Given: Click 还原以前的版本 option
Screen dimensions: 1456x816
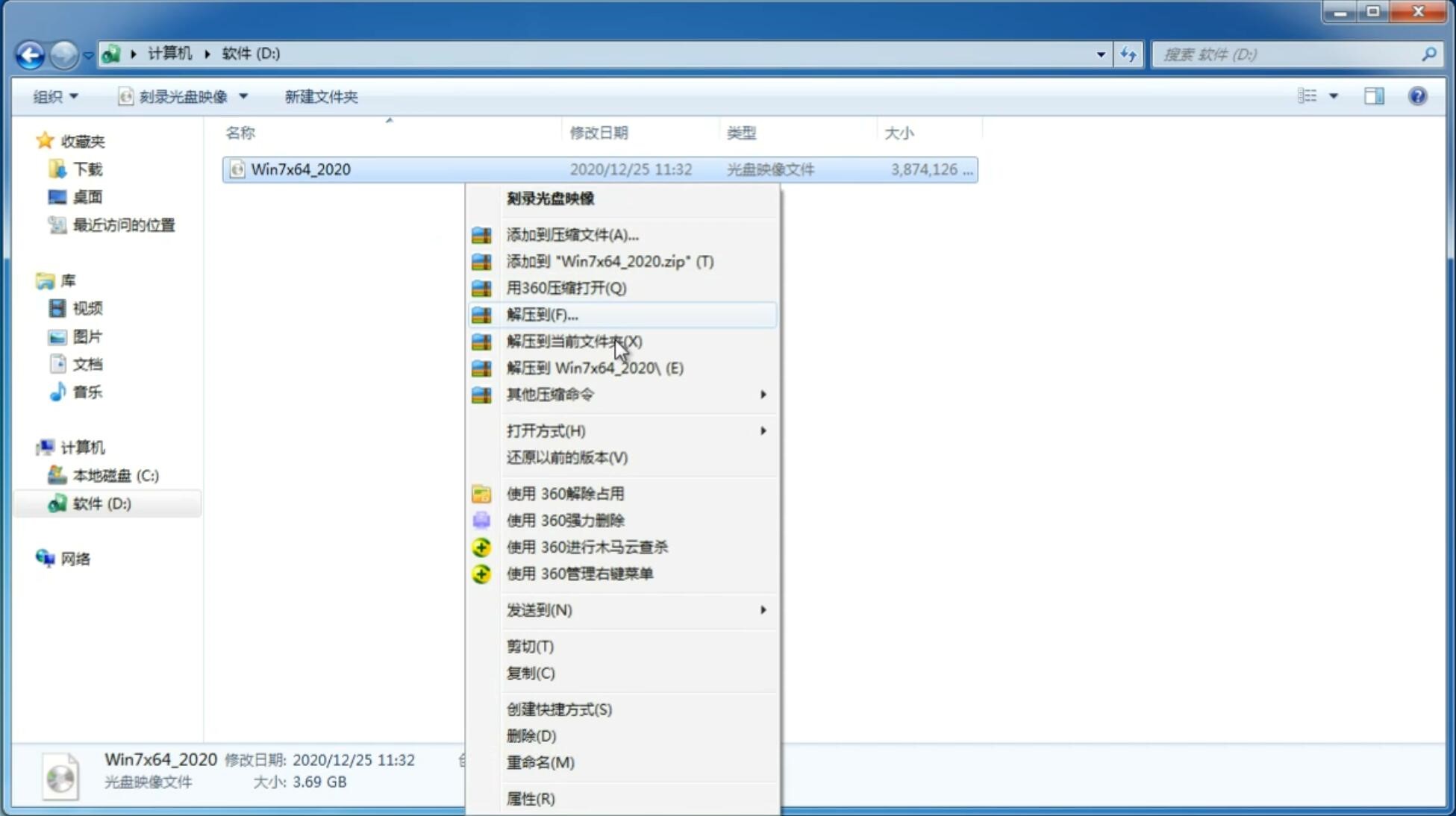Looking at the screenshot, I should pos(567,457).
